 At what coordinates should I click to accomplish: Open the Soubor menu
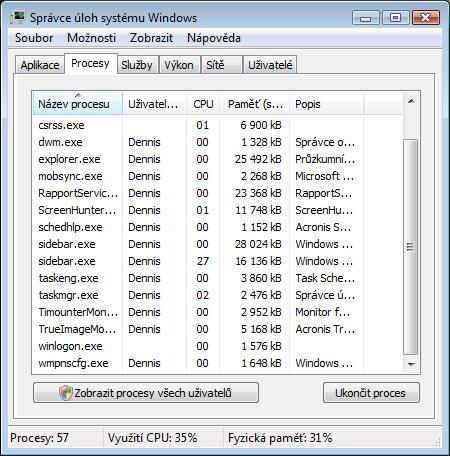tap(34, 38)
